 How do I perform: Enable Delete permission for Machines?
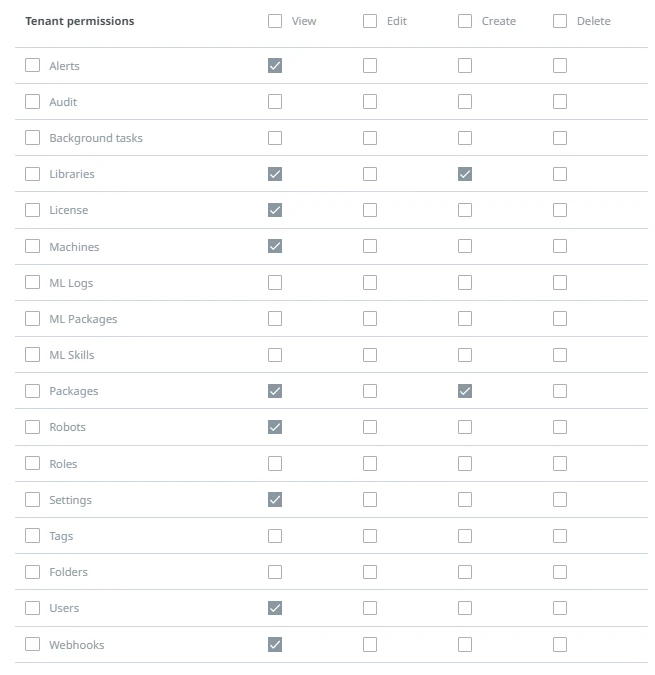tap(560, 246)
